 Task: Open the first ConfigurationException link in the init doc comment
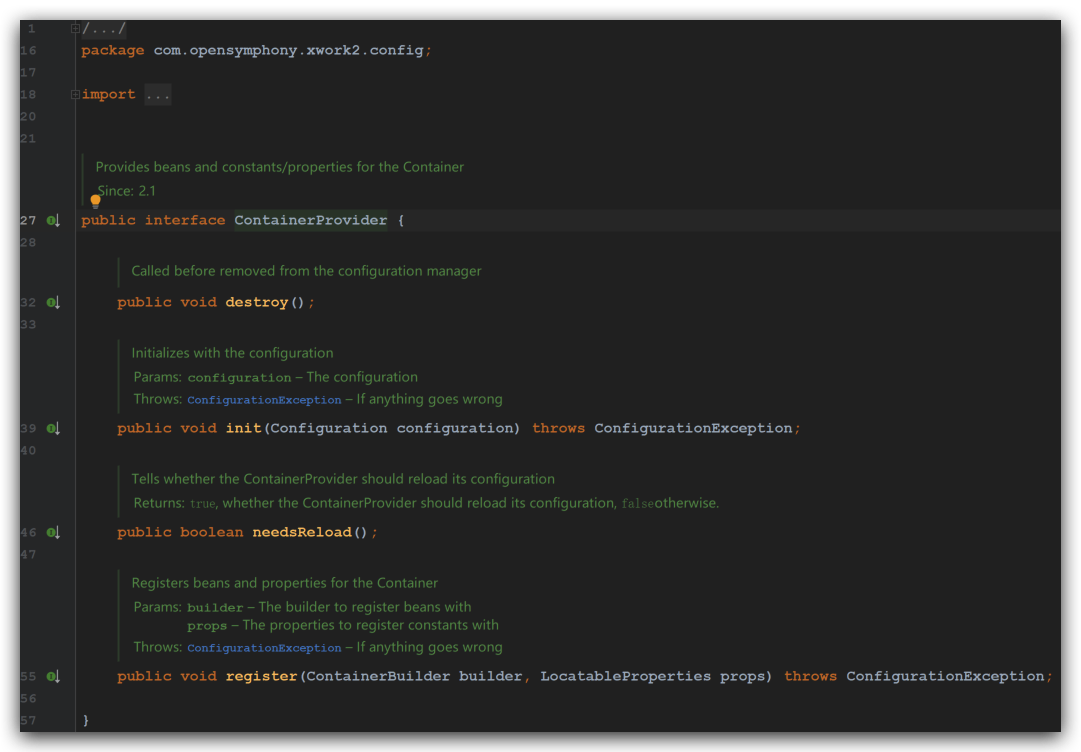click(264, 400)
